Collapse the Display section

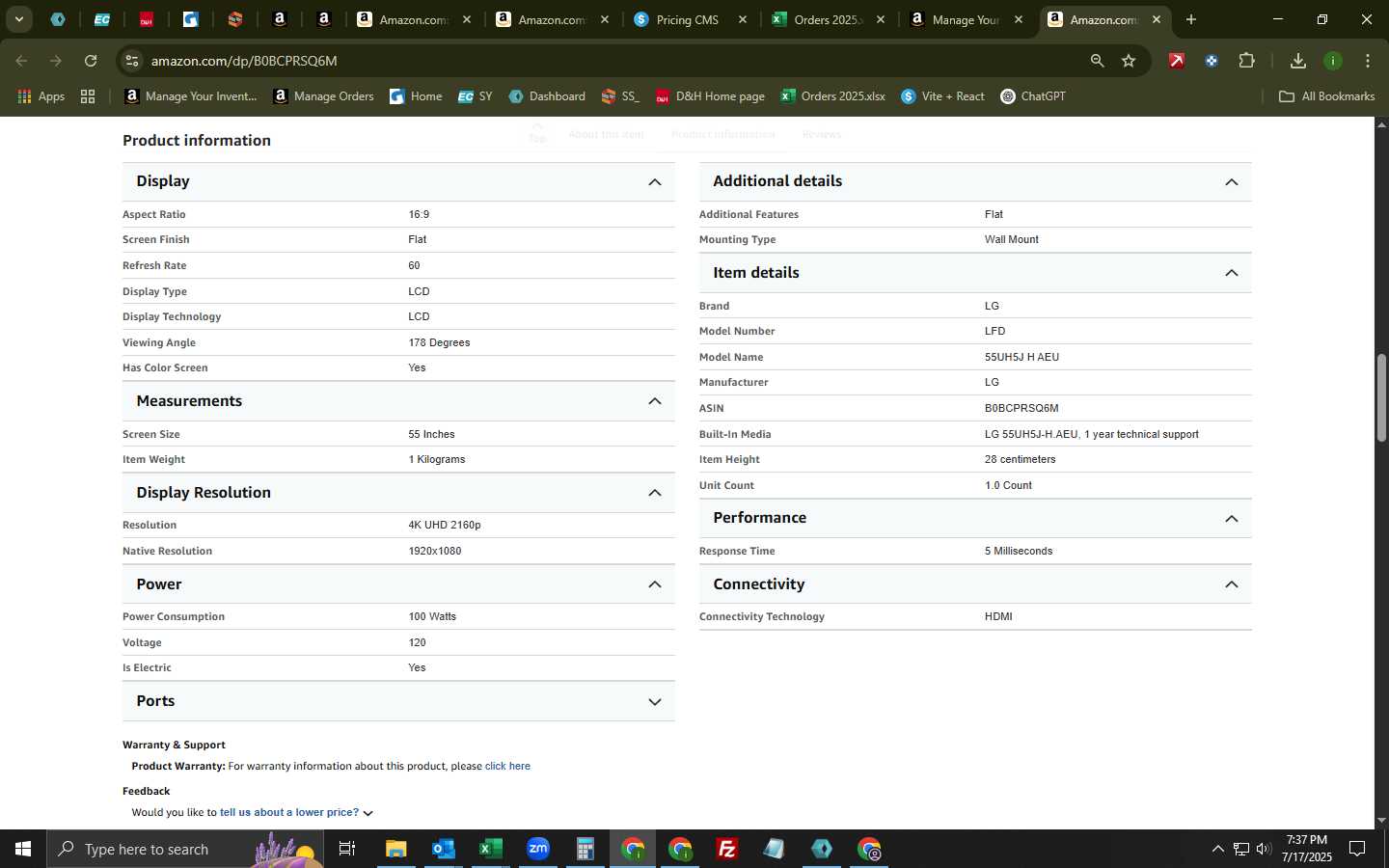[x=655, y=182]
